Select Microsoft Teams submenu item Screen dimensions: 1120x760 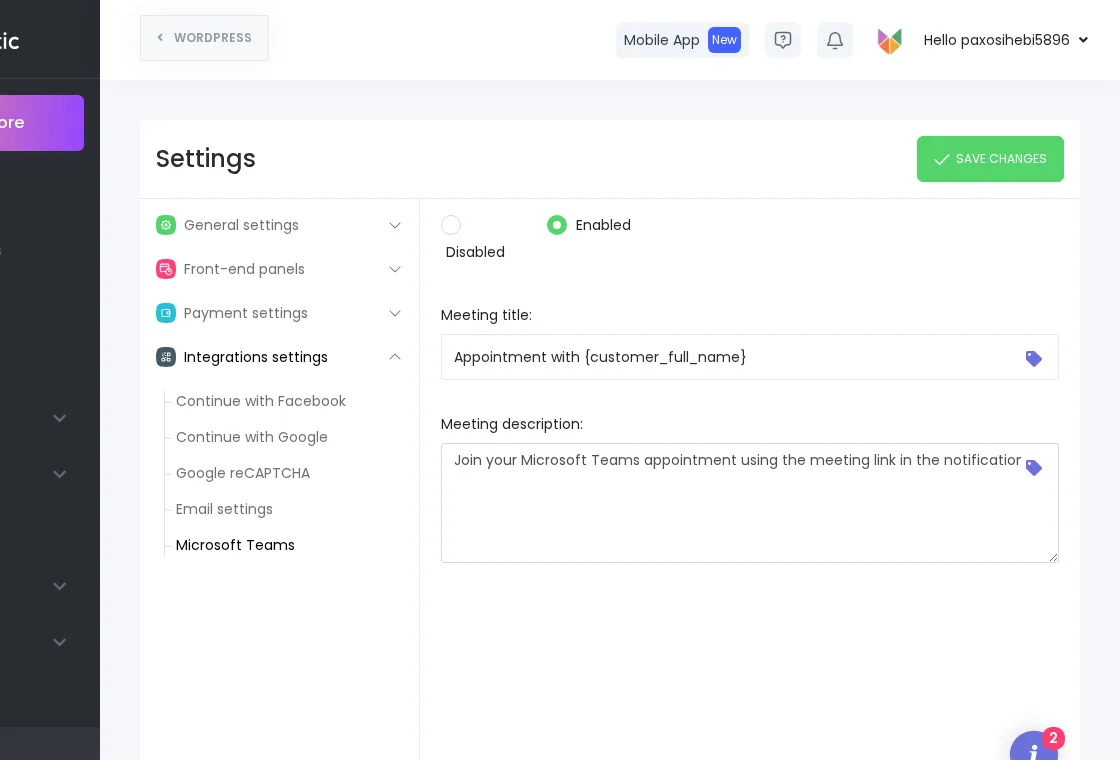click(x=235, y=545)
